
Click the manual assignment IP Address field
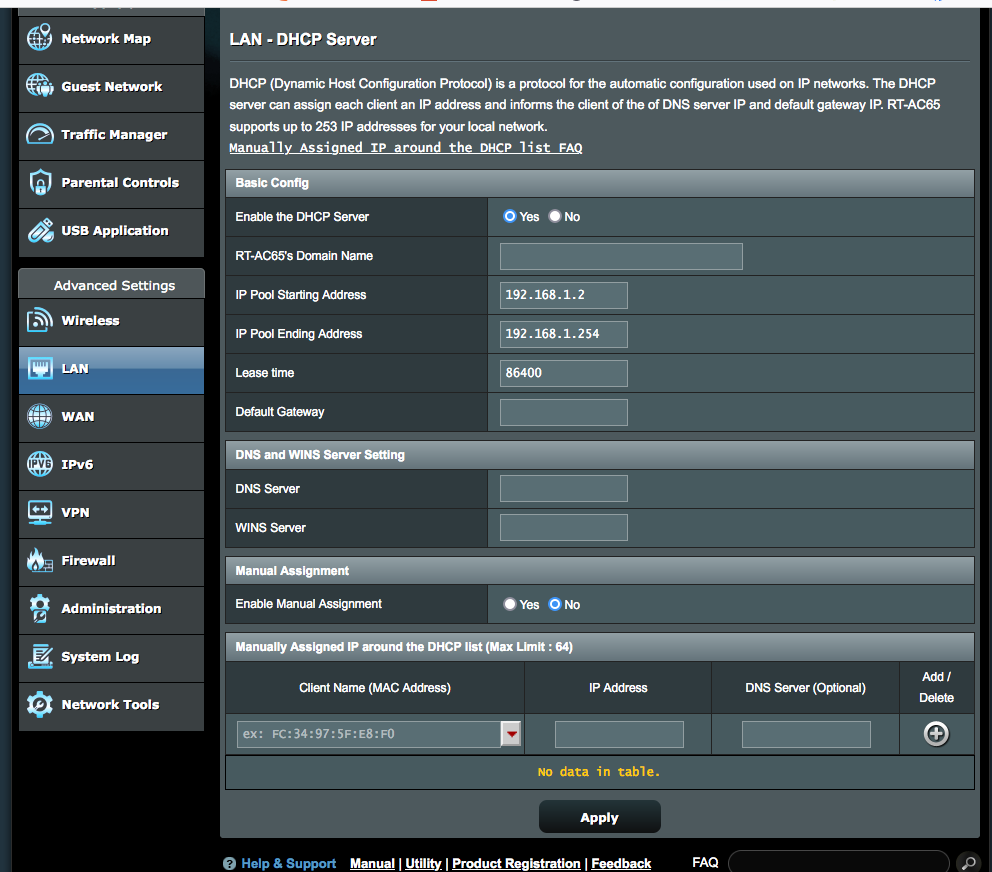[x=619, y=735]
